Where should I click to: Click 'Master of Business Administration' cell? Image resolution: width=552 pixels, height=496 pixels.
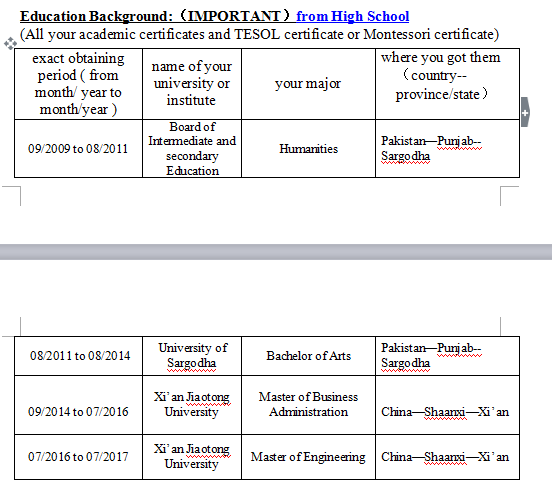point(308,405)
